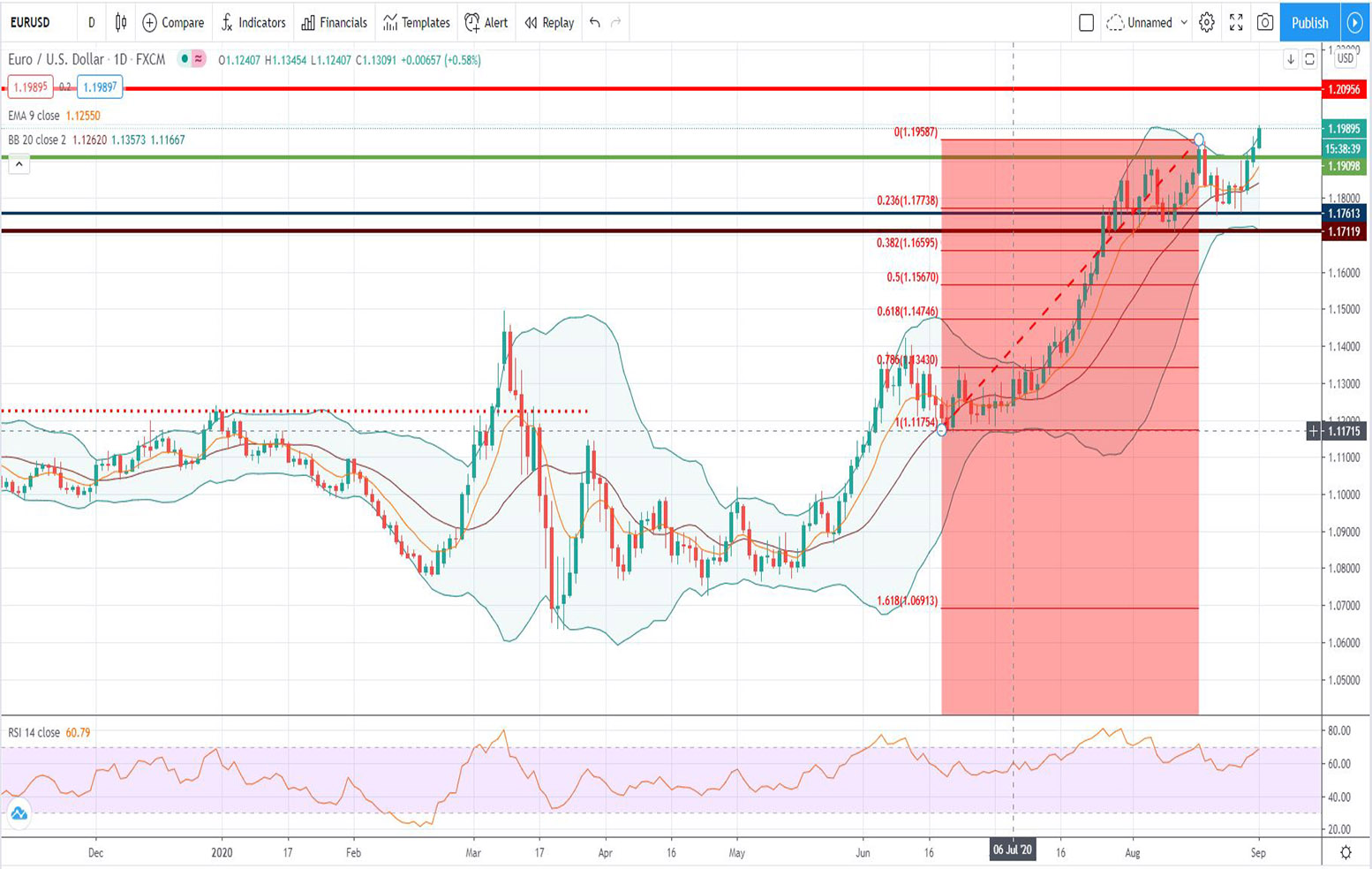Toggle the auto-fit scale bracket button

(1309, 59)
